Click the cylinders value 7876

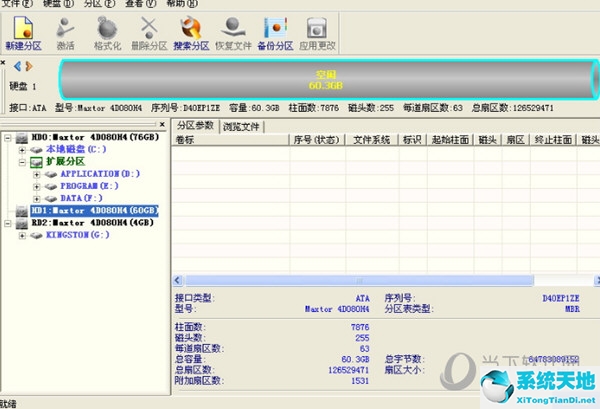tap(360, 328)
